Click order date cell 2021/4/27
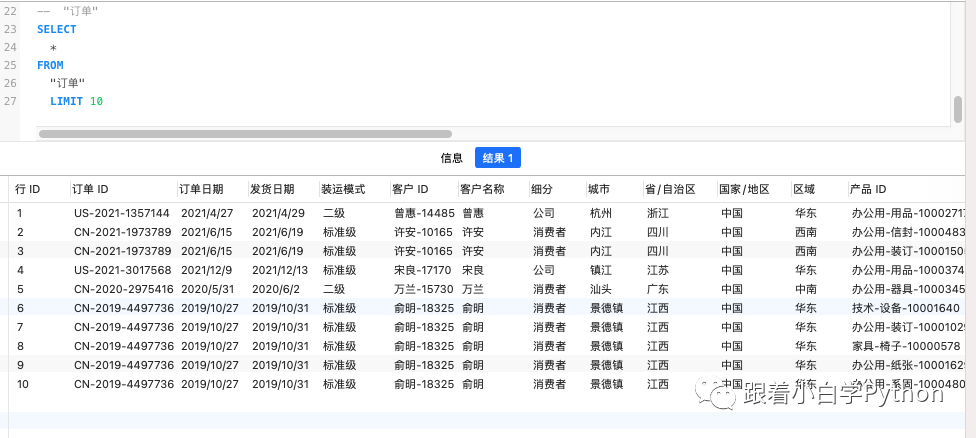Image resolution: width=976 pixels, height=438 pixels. [207, 213]
